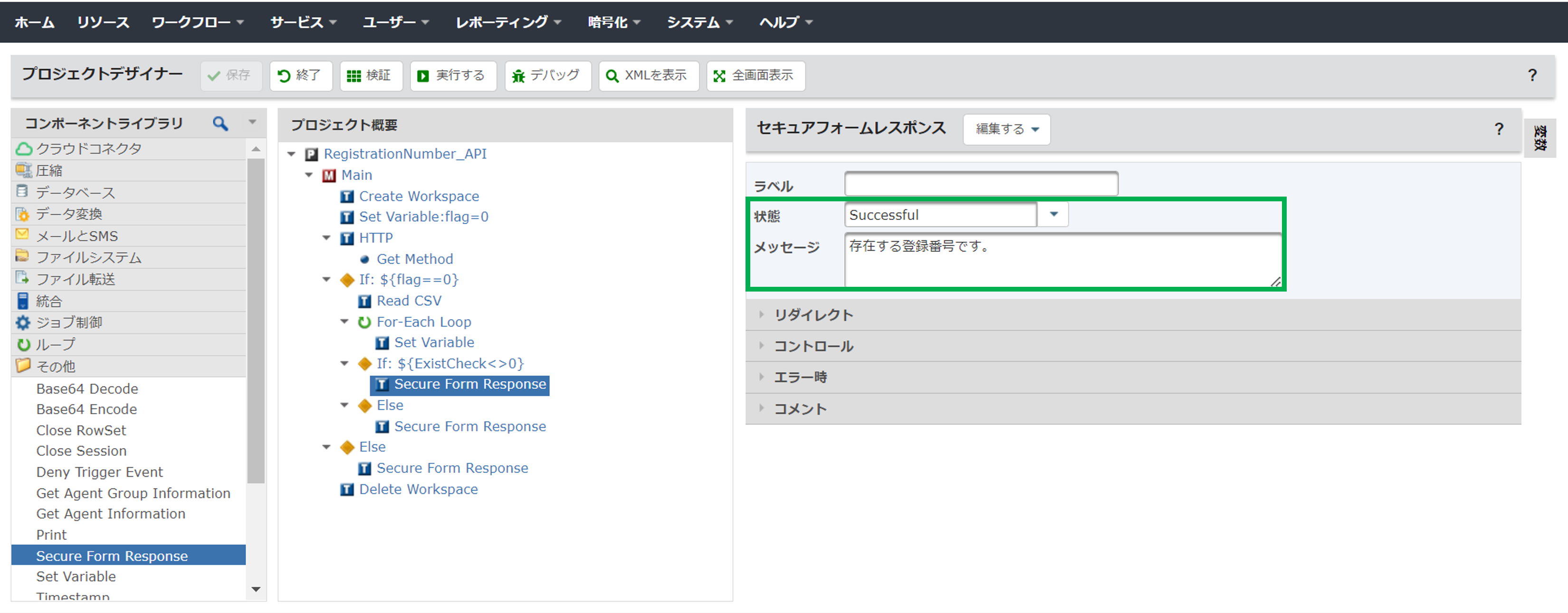
Task: Select the Read CSV task
Action: click(x=409, y=301)
